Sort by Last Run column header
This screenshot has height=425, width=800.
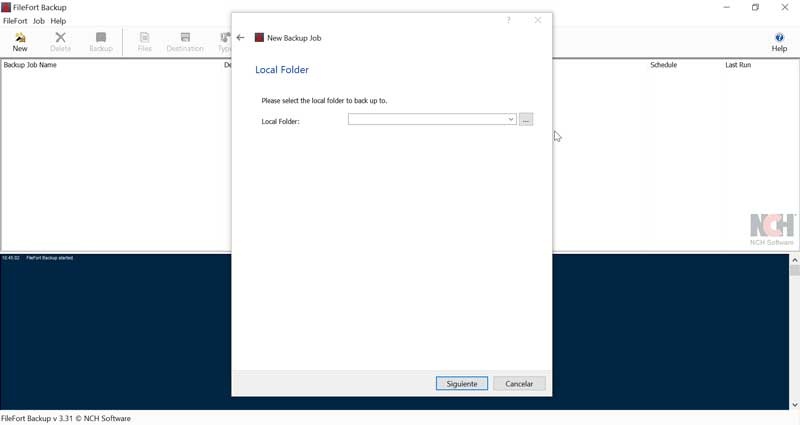coord(738,65)
